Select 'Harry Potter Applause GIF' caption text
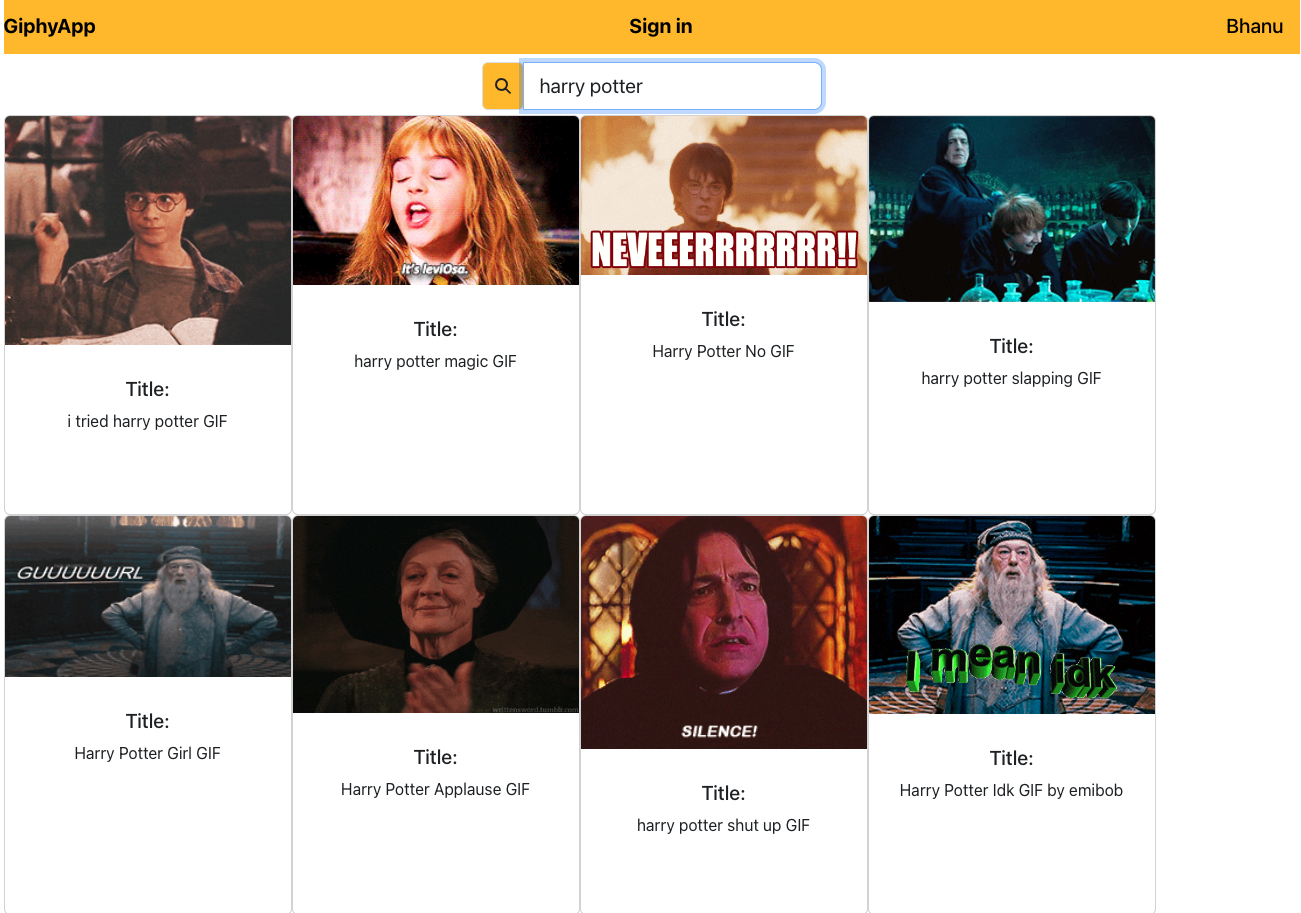Image resolution: width=1301 pixels, height=913 pixels. click(x=436, y=790)
